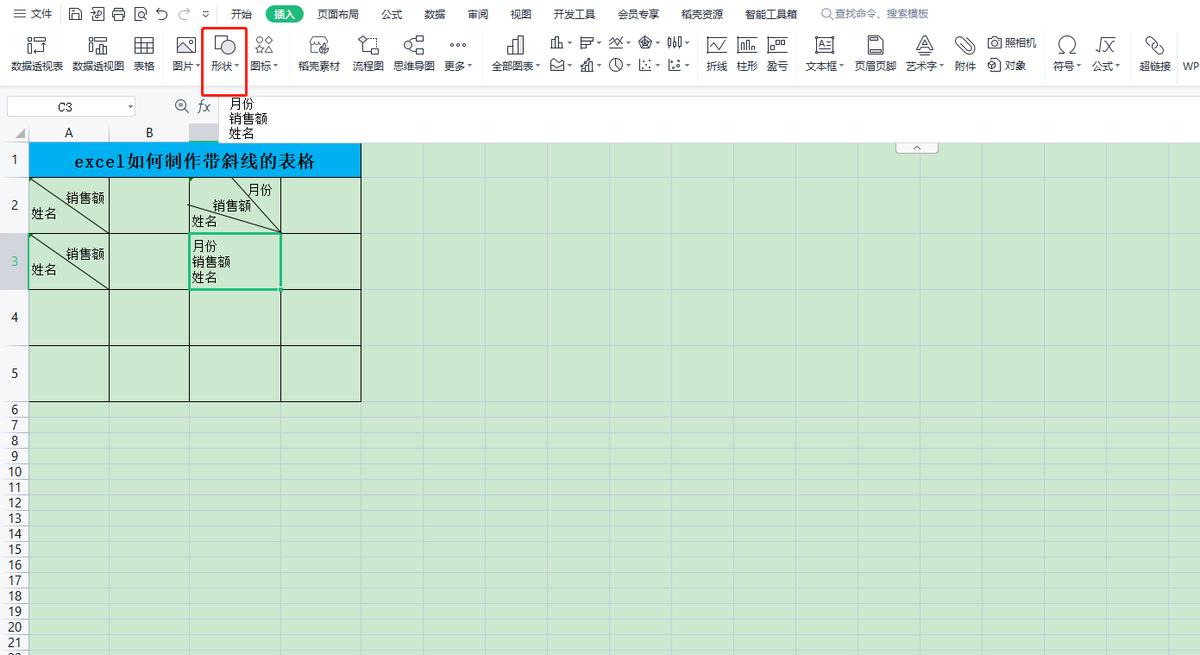1200x655 pixels.
Task: Click the 照相机 camera tool
Action: [x=1012, y=43]
